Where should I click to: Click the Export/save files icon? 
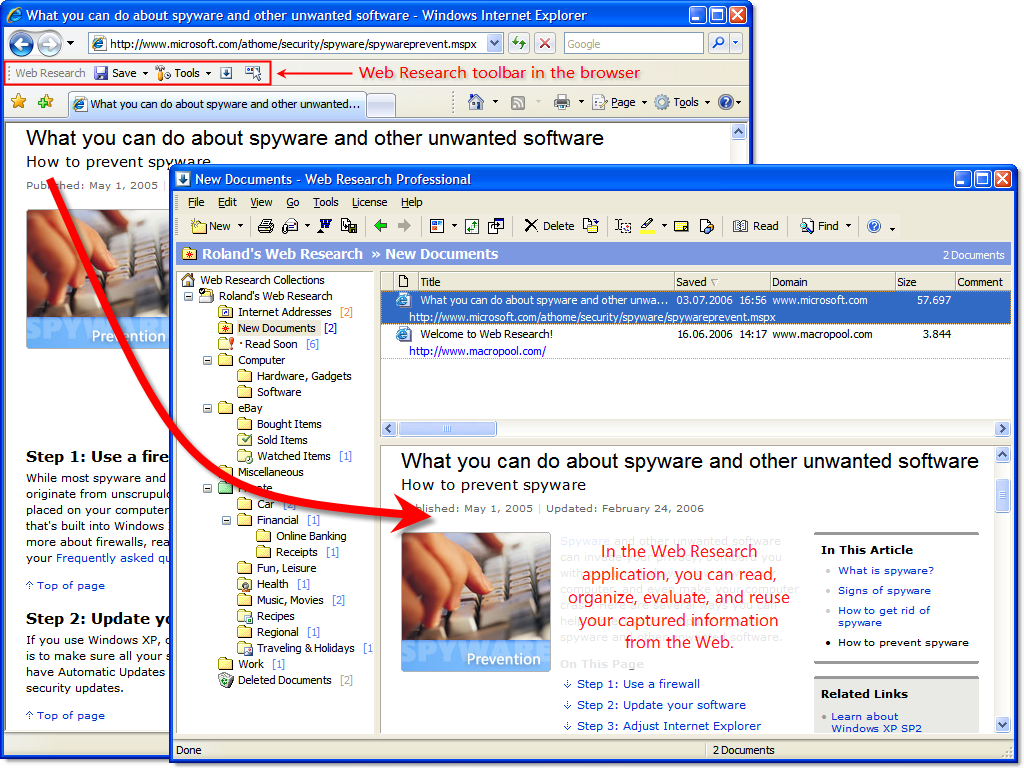349,226
